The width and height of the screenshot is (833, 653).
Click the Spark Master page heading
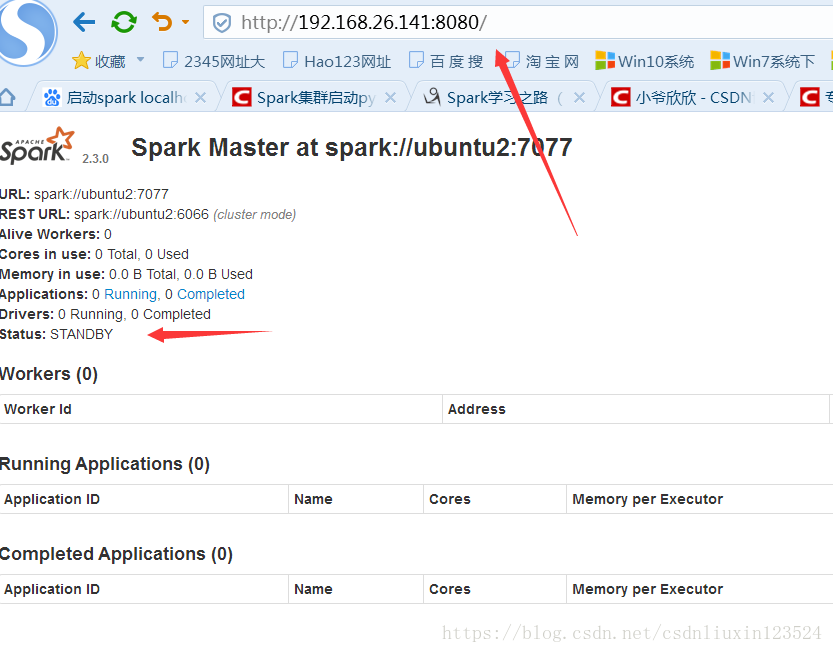352,147
